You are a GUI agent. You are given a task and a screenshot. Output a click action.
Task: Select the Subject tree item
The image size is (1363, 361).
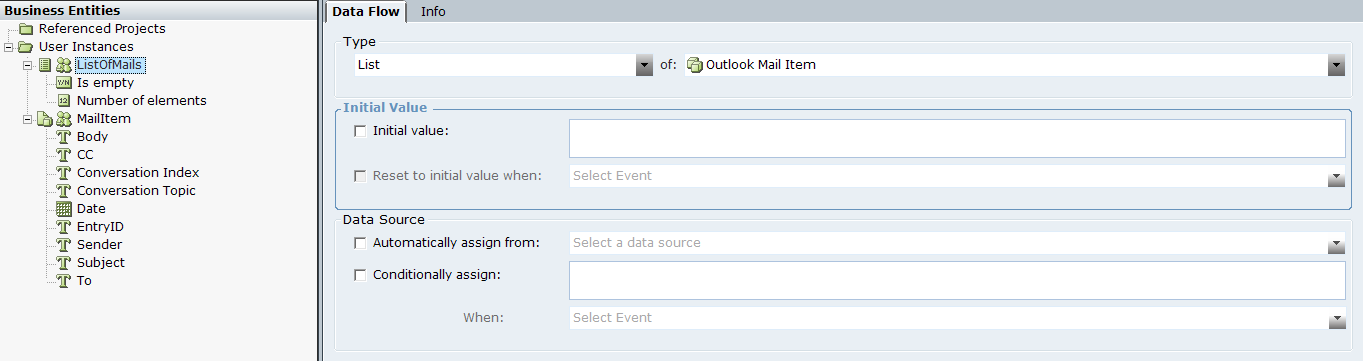click(x=101, y=263)
